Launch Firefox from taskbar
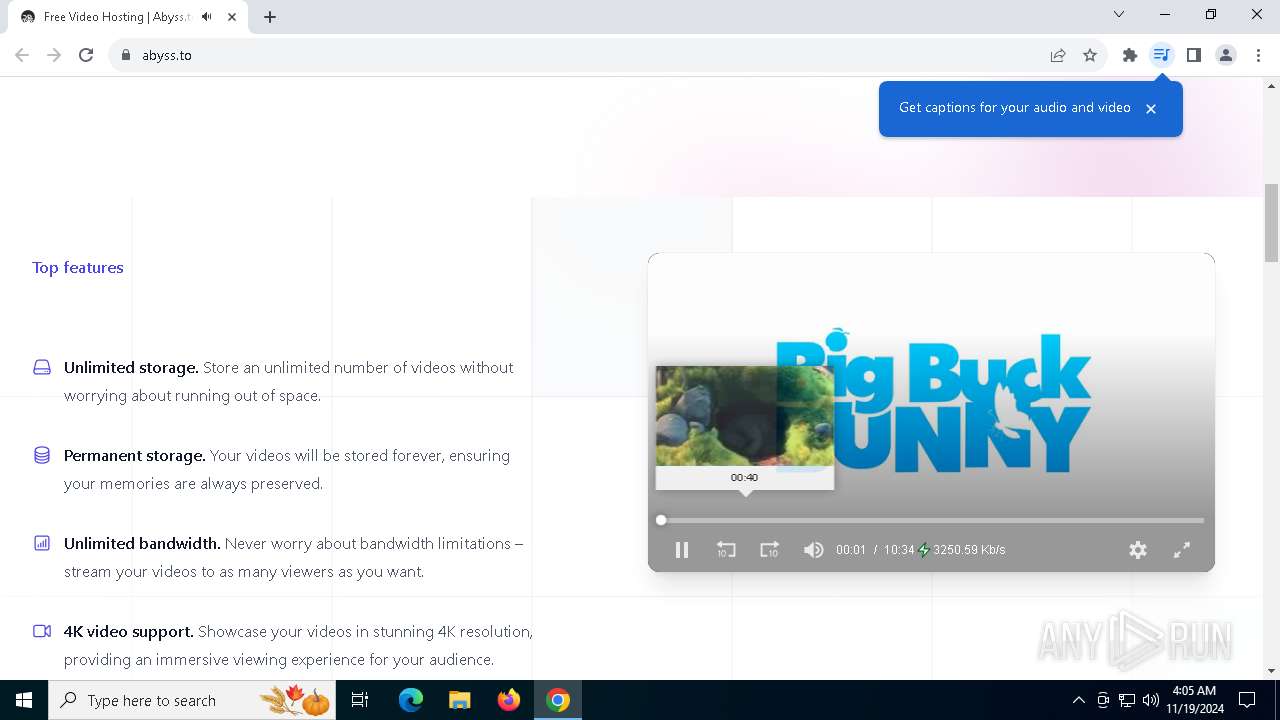1280x720 pixels. [509, 700]
